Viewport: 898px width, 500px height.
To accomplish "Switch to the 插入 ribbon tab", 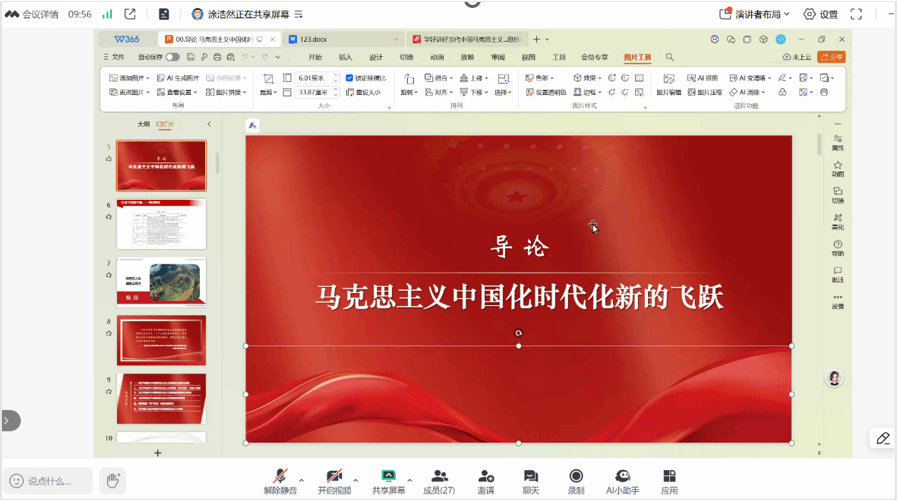I will tap(345, 57).
